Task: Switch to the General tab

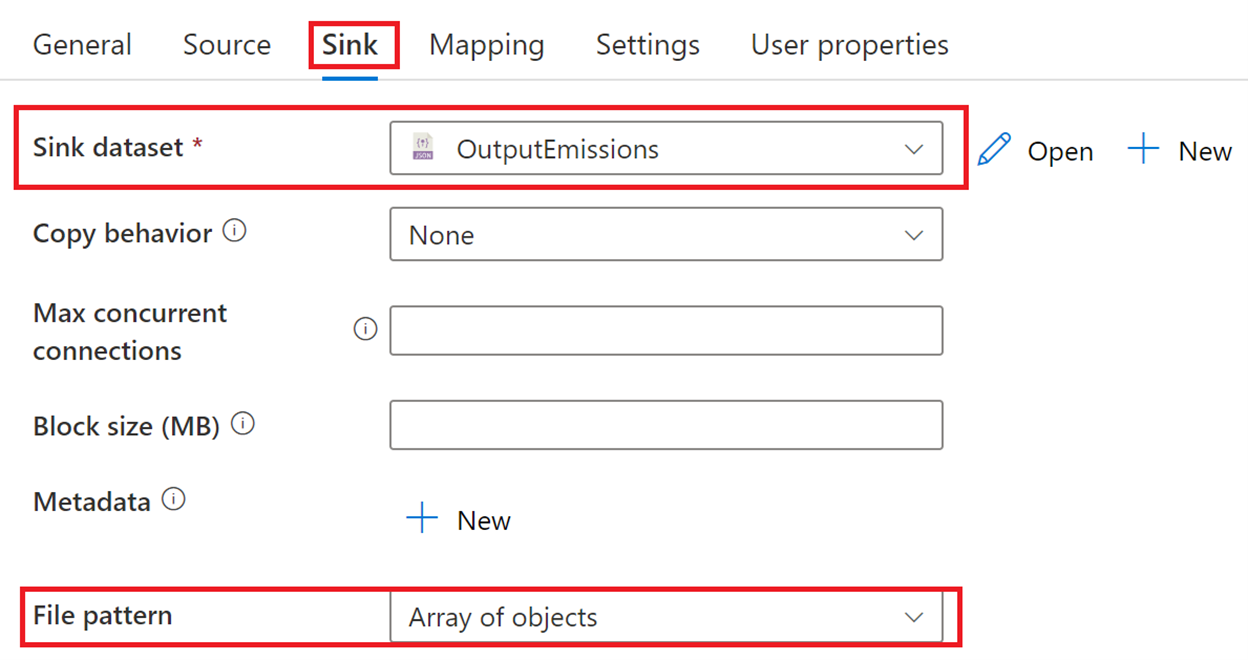Action: click(82, 45)
